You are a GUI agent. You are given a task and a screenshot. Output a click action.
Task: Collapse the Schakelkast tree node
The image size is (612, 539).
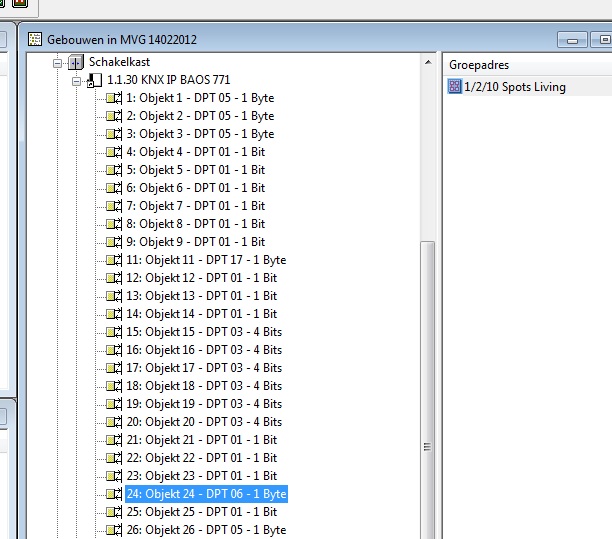tap(58, 62)
